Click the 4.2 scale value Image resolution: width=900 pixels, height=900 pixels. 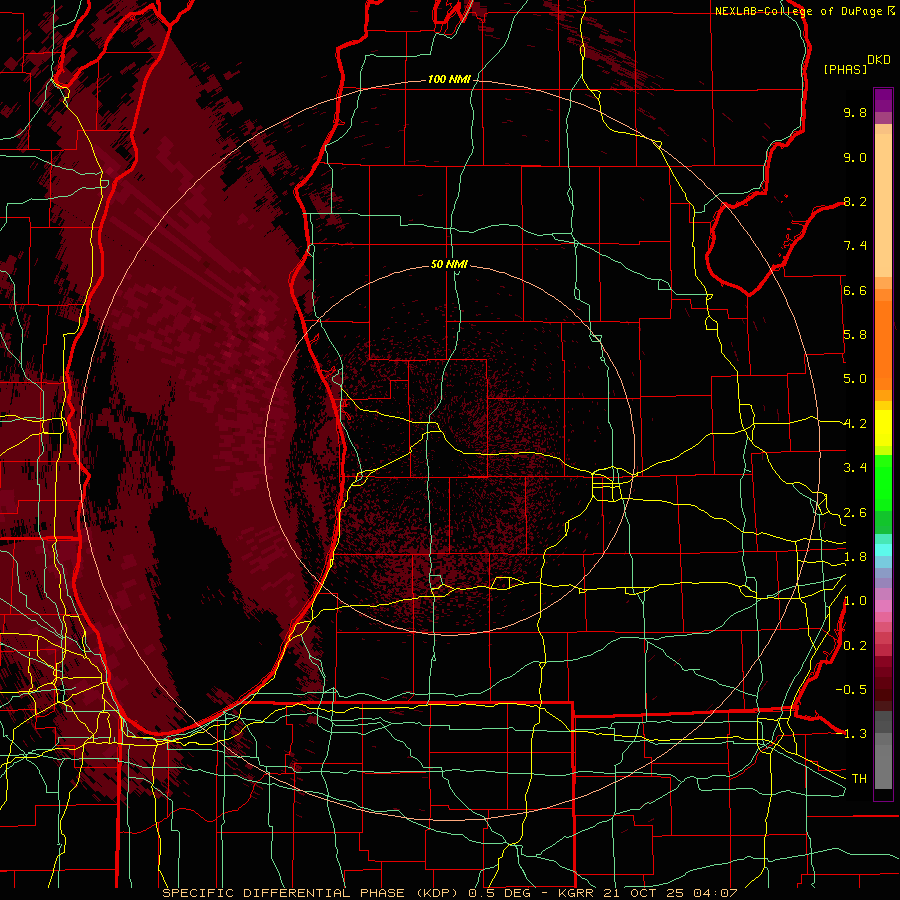click(x=855, y=424)
